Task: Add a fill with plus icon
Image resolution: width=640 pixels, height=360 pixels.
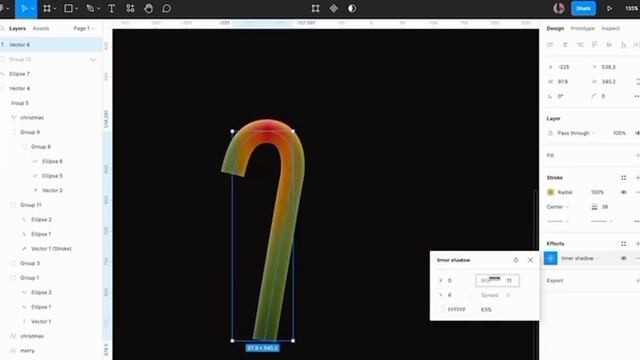Action: point(637,156)
